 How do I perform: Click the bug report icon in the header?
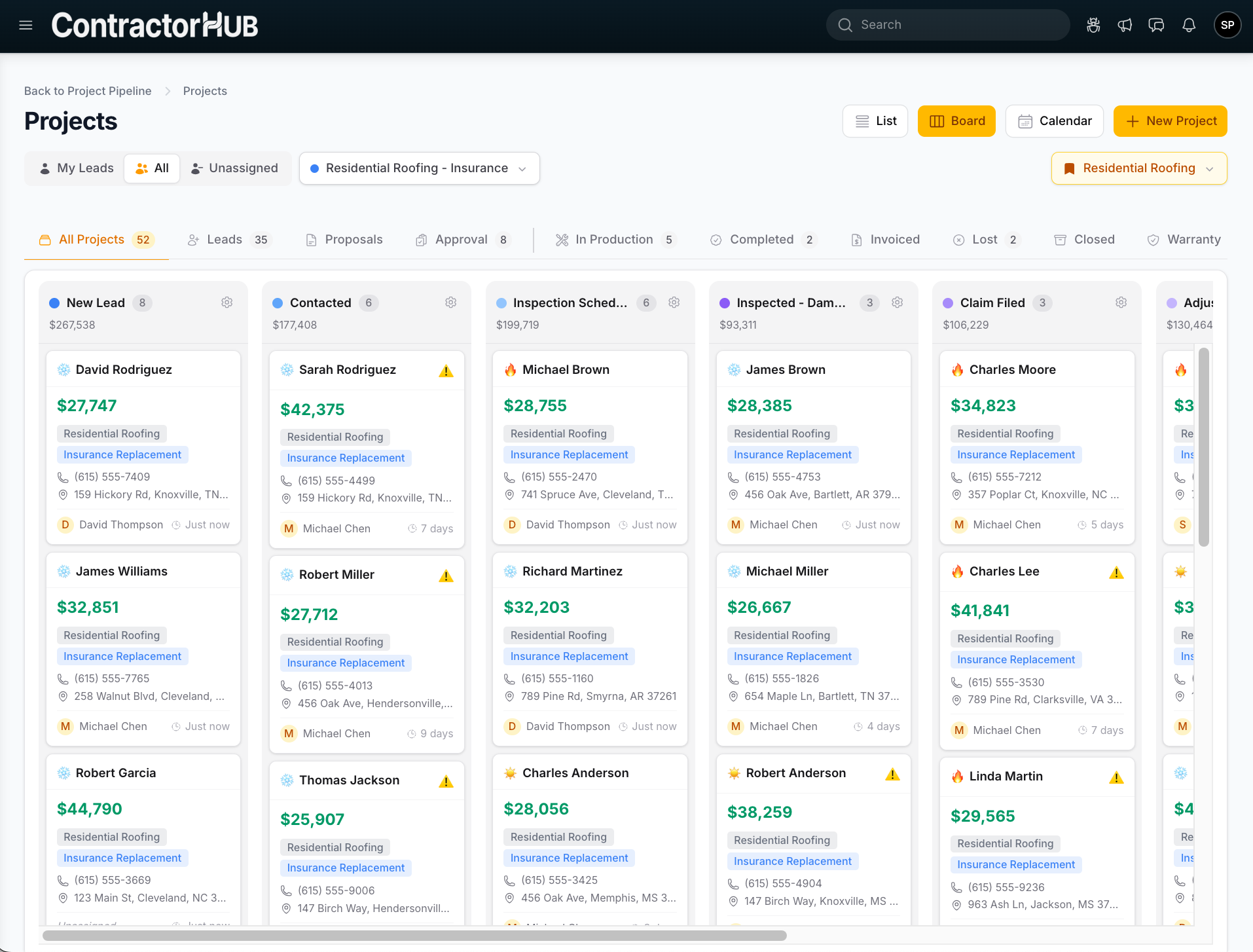1093,25
